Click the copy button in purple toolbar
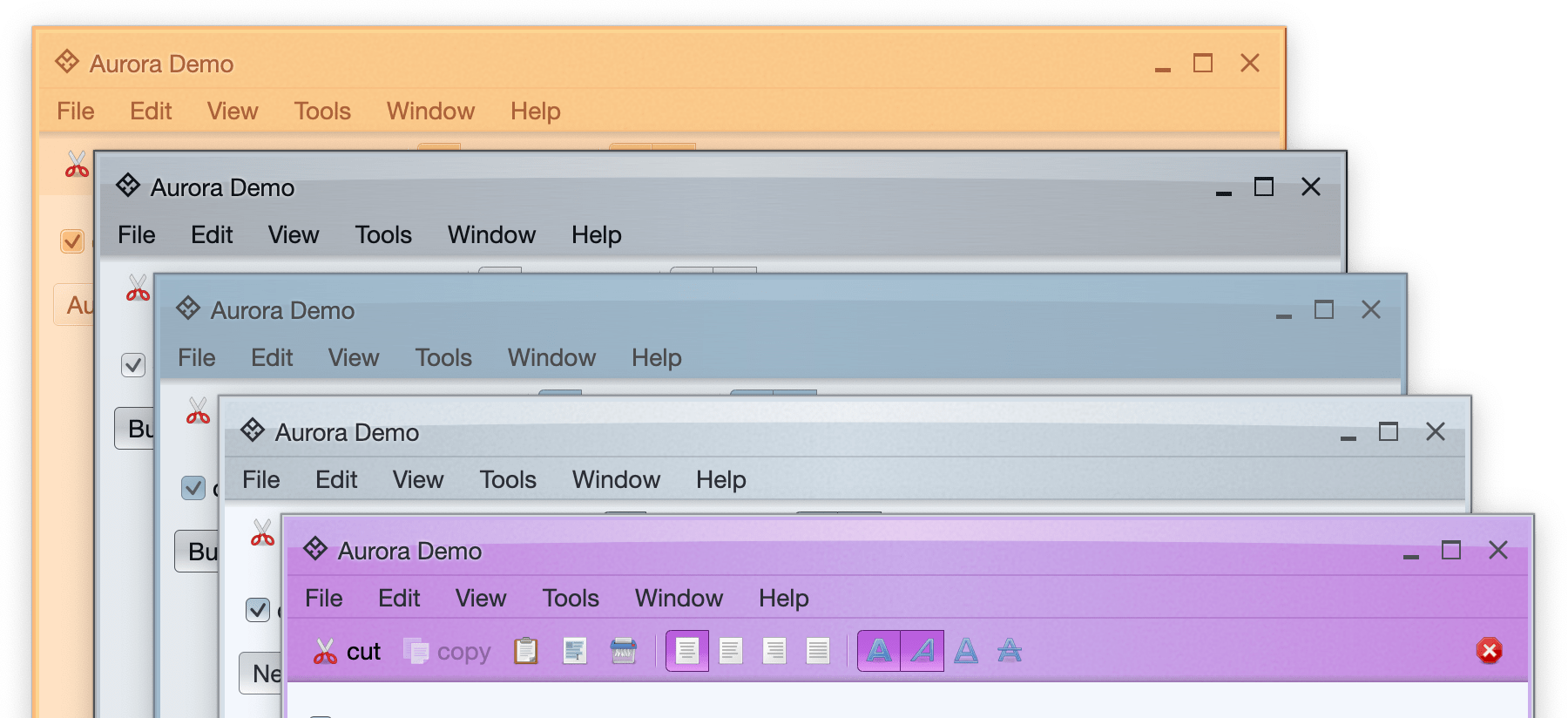 [447, 651]
